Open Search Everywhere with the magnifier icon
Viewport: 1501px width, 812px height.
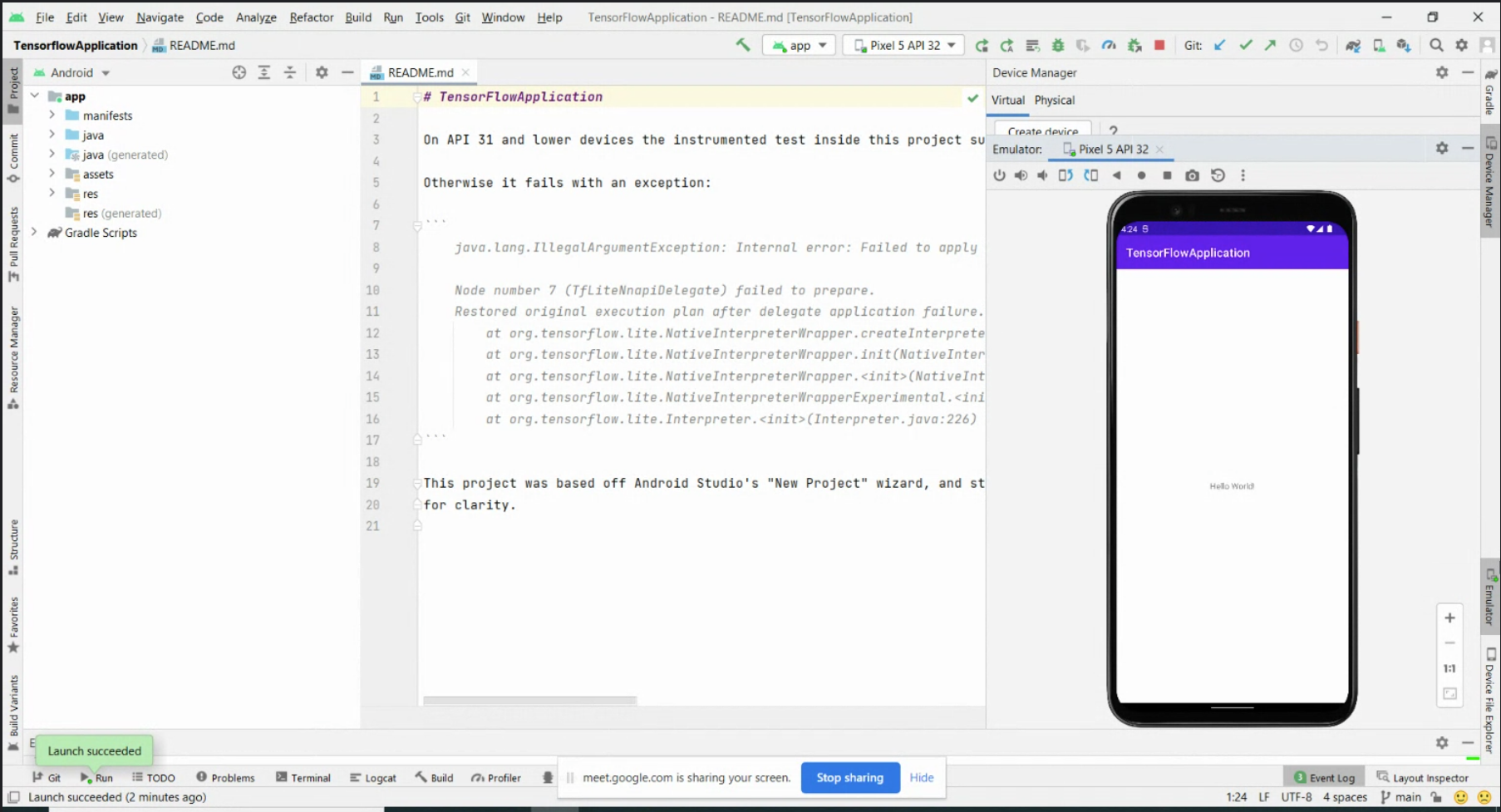pos(1436,45)
